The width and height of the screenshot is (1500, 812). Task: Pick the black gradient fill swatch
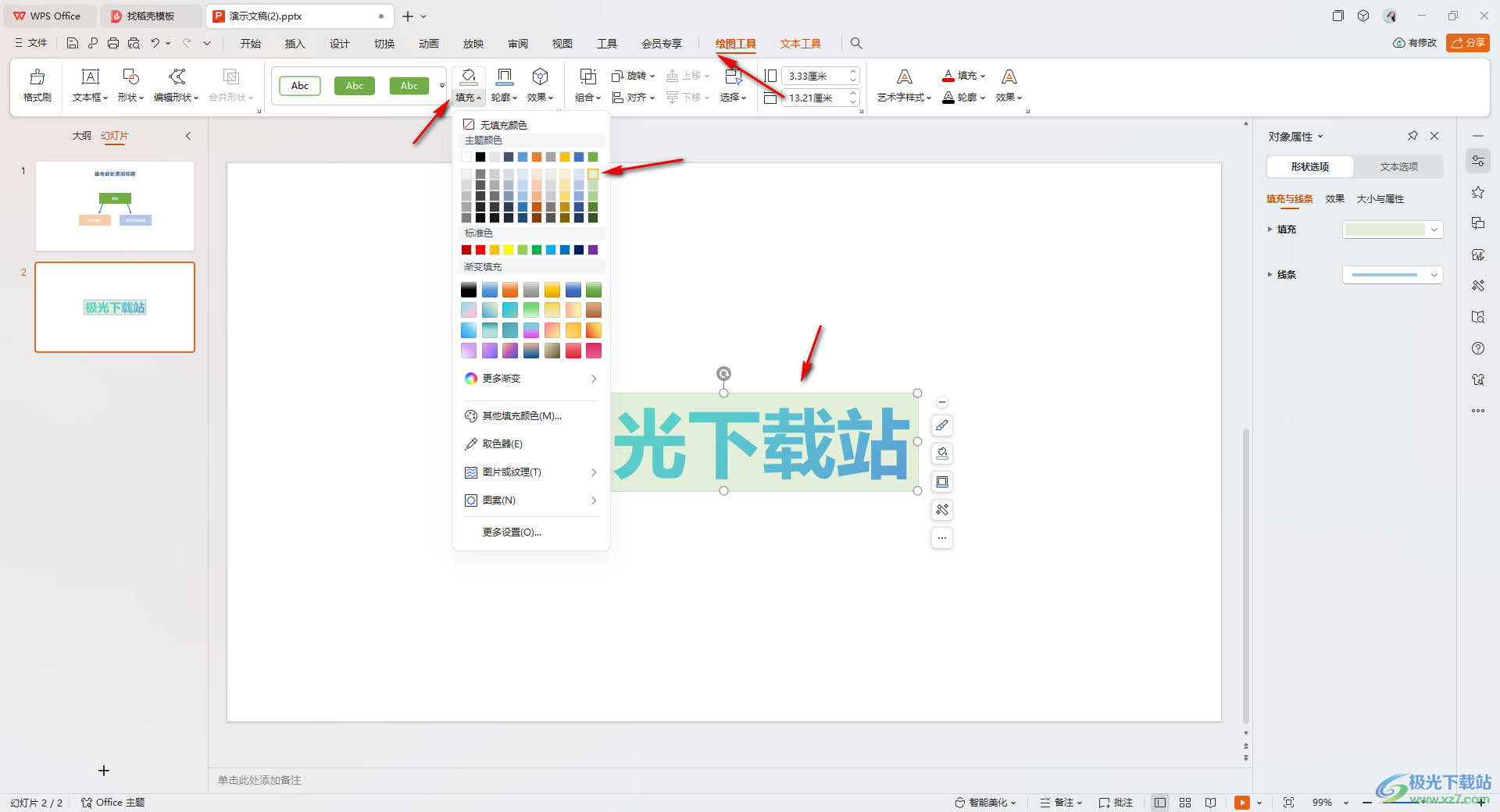click(x=469, y=290)
